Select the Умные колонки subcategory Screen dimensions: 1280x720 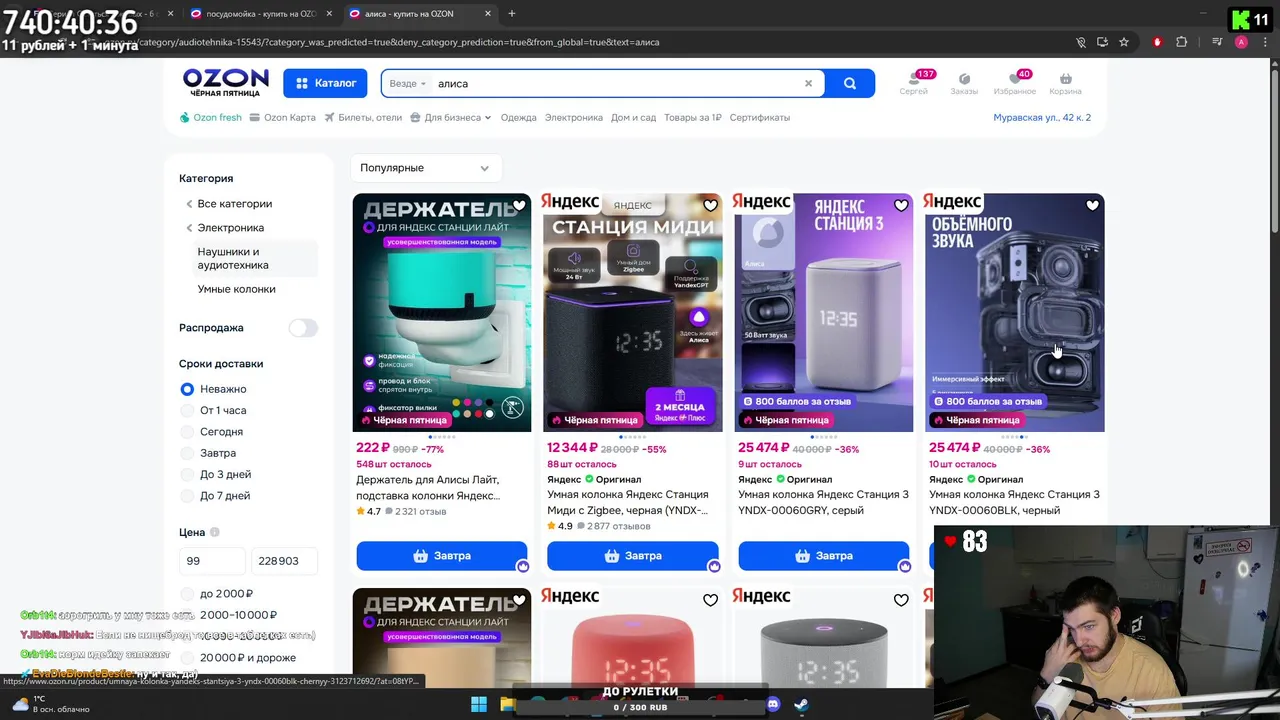coord(236,289)
